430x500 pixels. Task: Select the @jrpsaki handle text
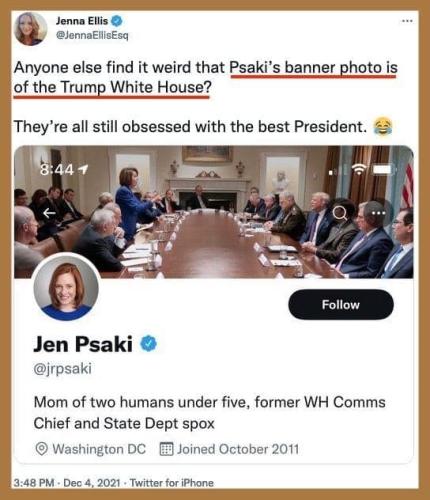[63, 369]
